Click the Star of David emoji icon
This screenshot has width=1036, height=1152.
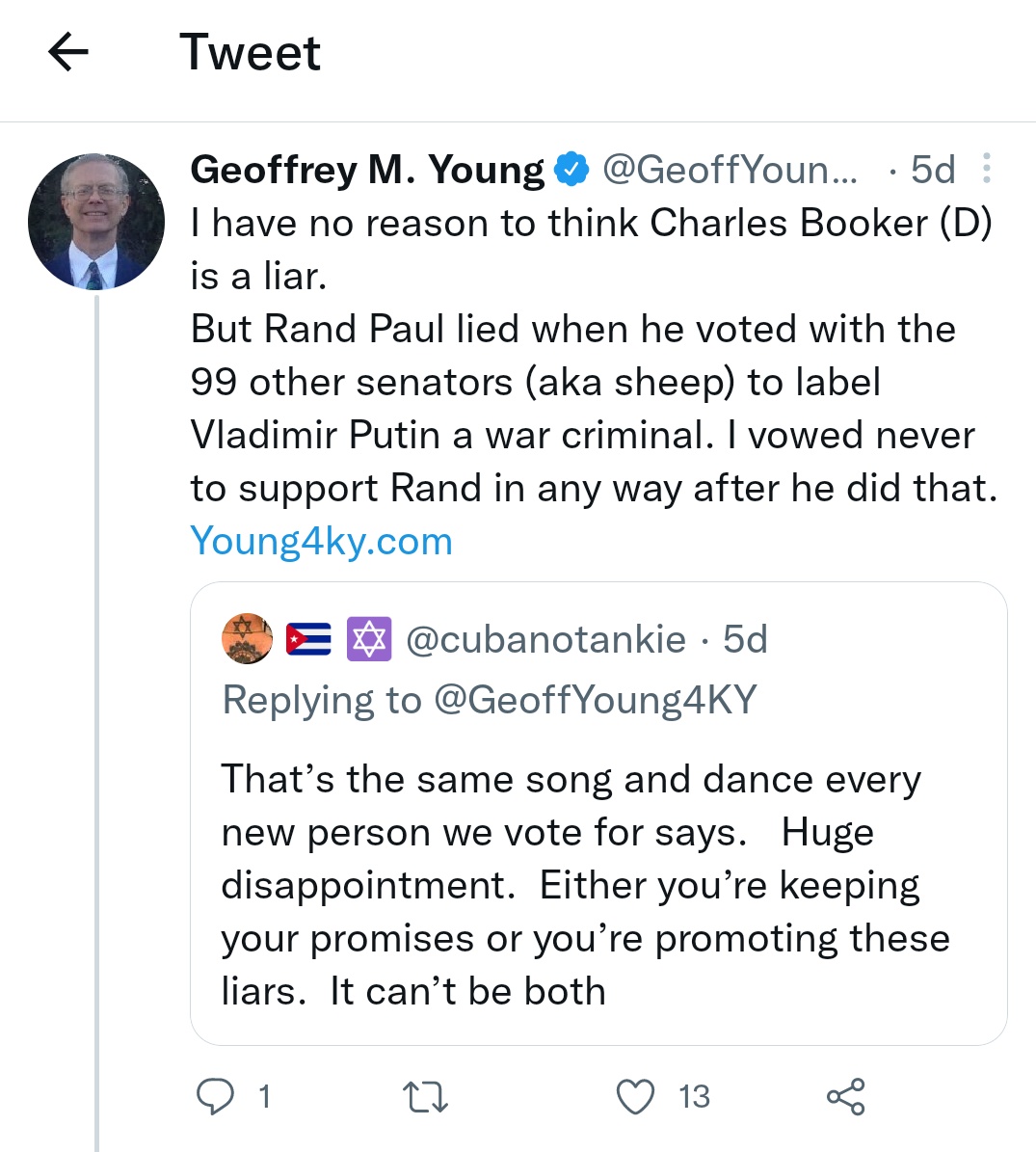[x=369, y=639]
